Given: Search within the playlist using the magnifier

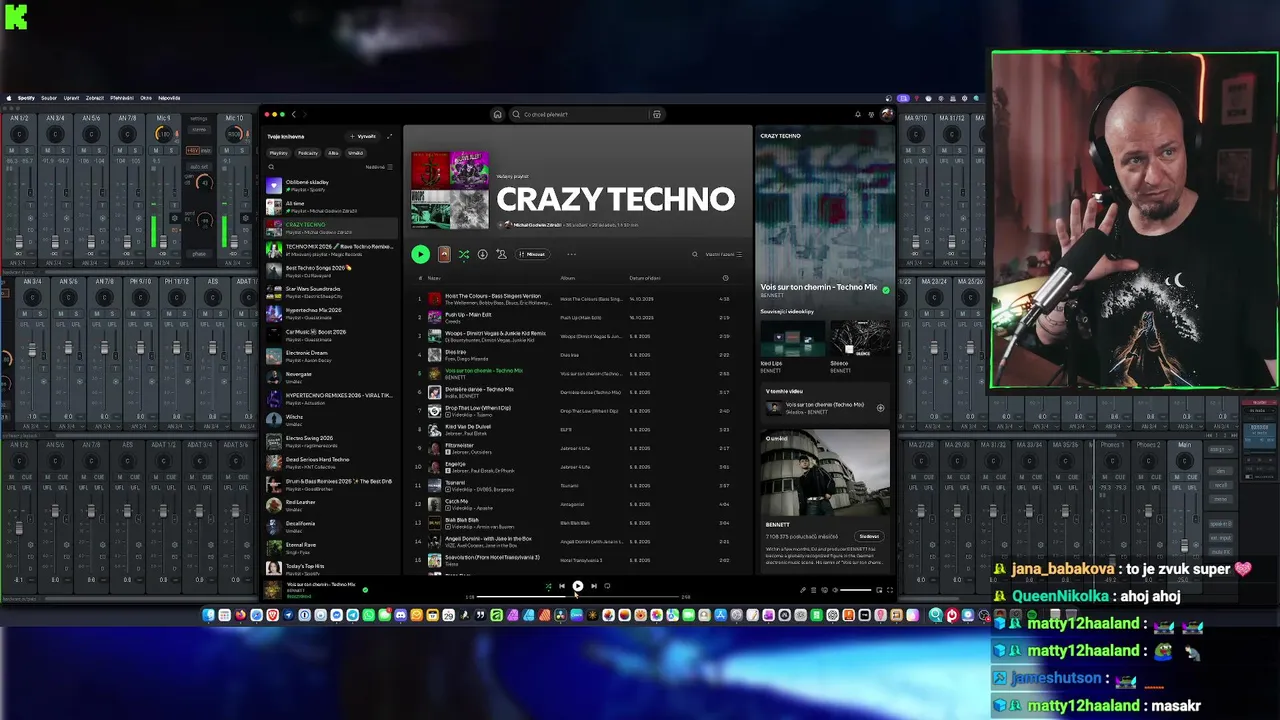Looking at the screenshot, I should [x=695, y=254].
